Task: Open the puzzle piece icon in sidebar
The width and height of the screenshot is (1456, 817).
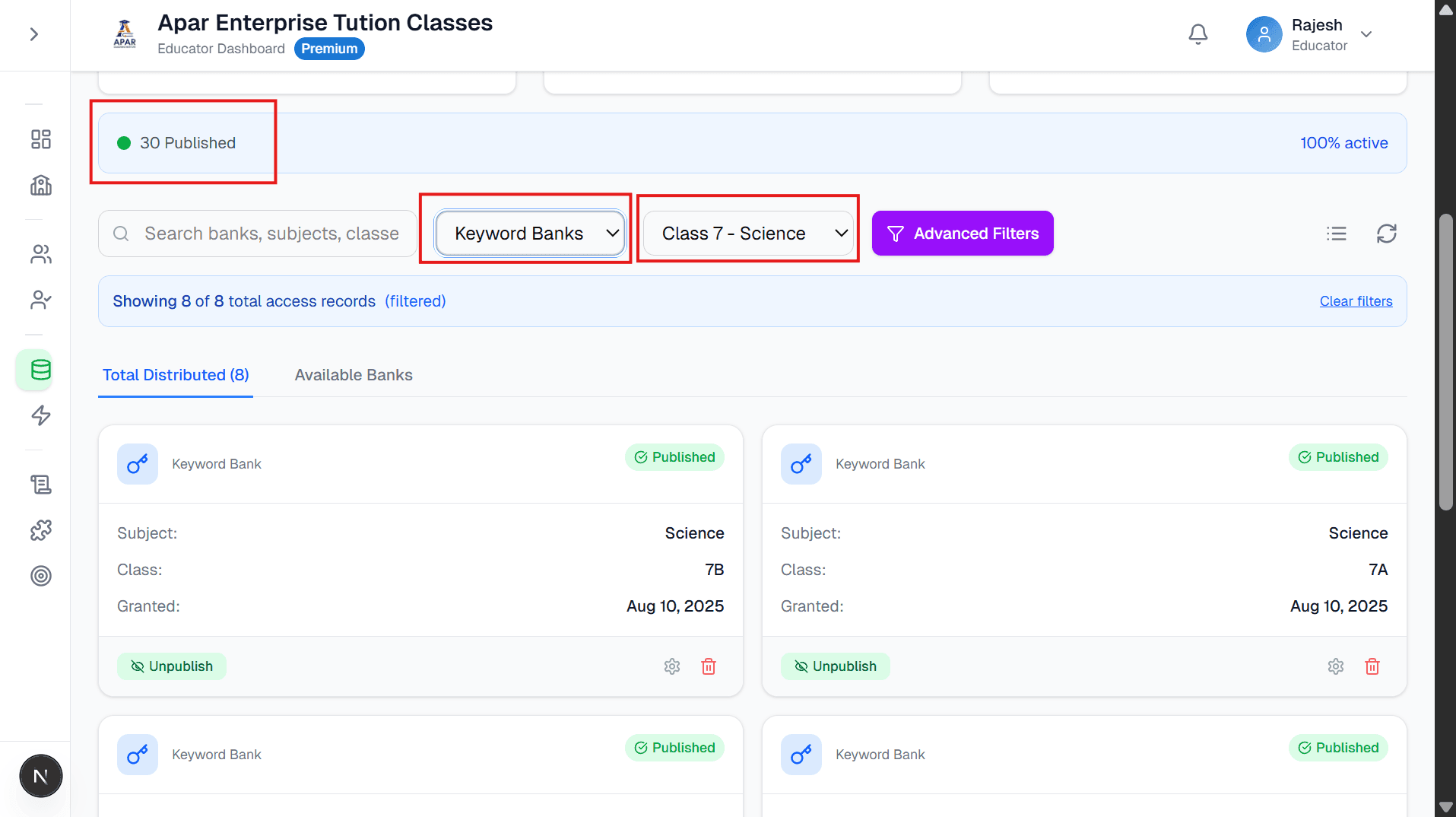Action: [x=41, y=530]
